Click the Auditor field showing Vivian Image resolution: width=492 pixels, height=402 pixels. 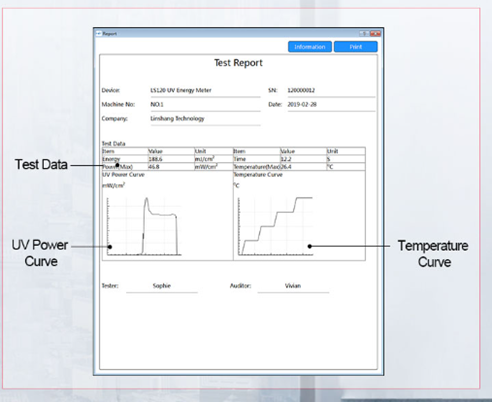pyautogui.click(x=293, y=286)
